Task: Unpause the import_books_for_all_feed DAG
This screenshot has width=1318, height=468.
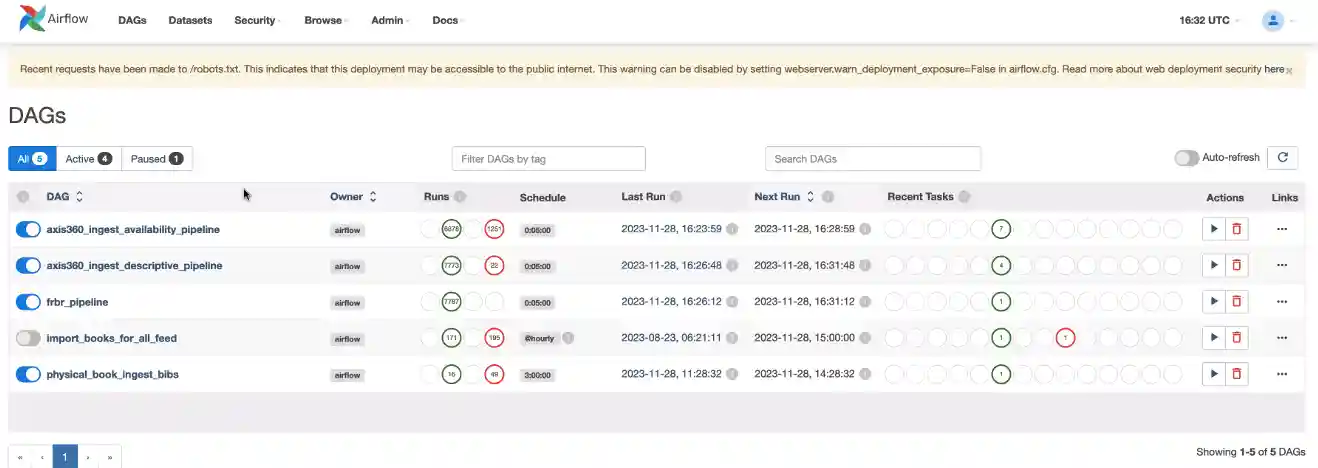Action: click(x=28, y=338)
